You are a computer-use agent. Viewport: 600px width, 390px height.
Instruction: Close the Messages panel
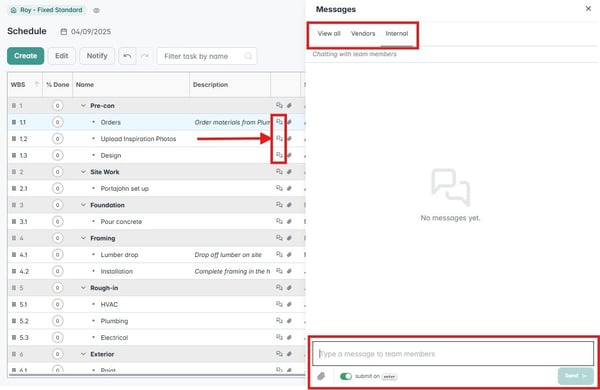coord(588,9)
